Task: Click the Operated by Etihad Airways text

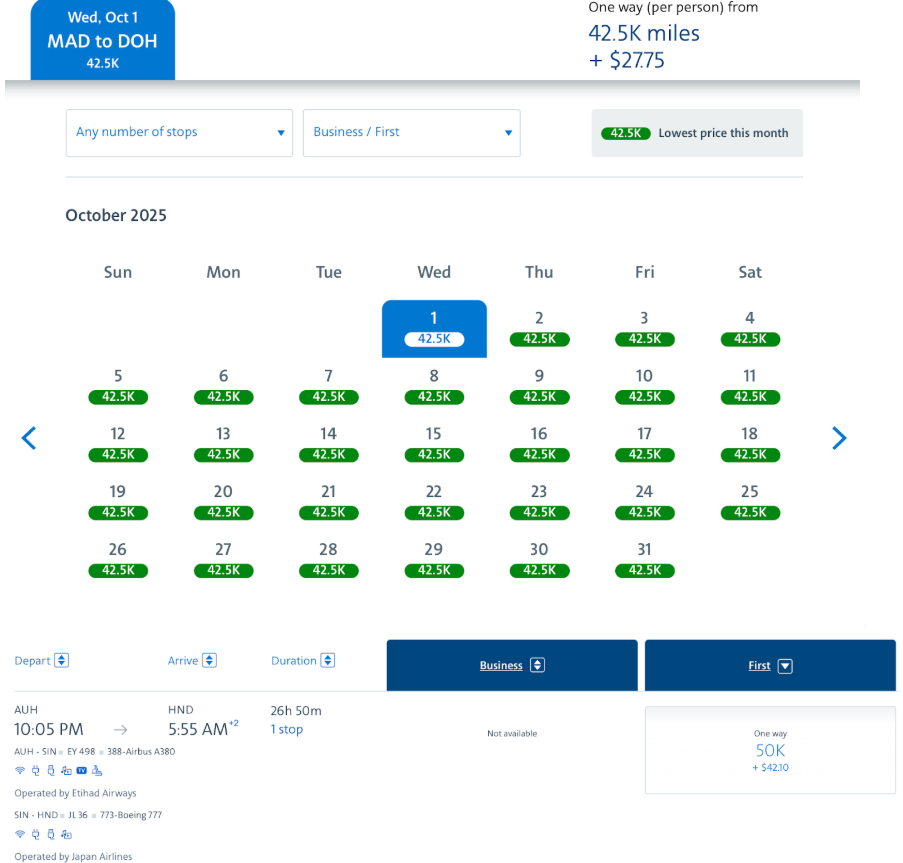Action: 75,793
